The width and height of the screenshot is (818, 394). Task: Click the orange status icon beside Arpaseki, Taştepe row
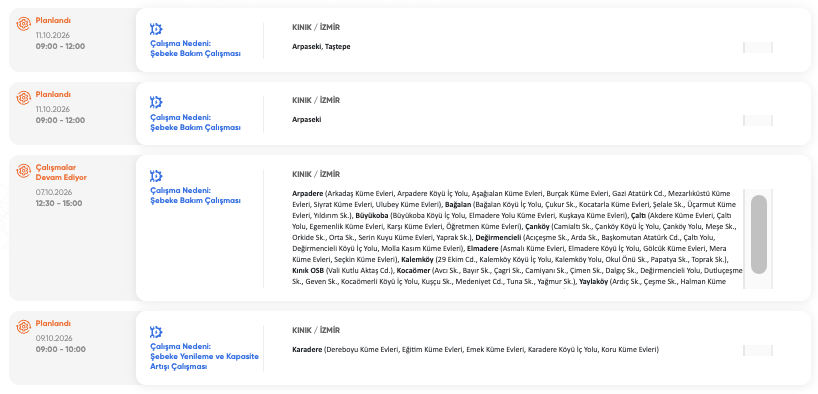tap(23, 24)
